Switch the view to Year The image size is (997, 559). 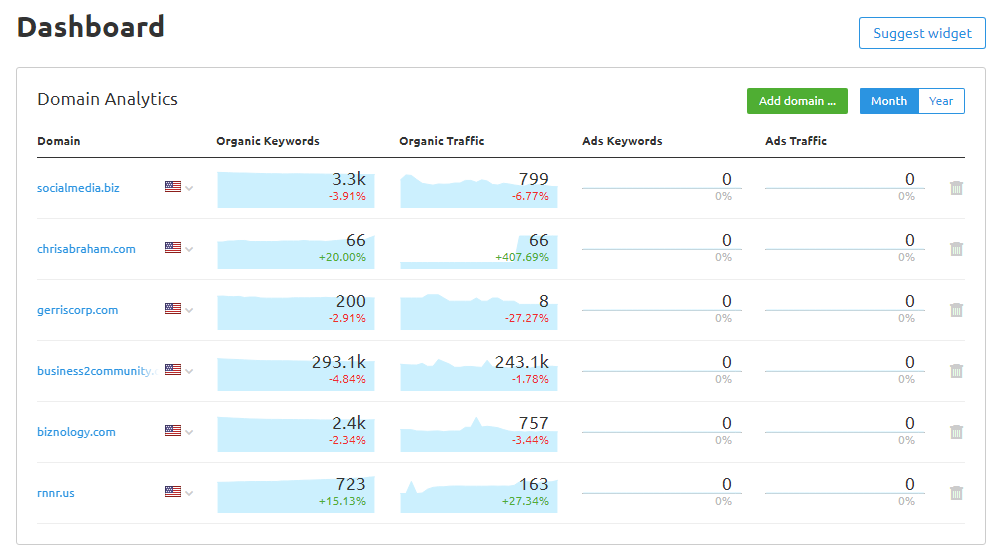click(x=941, y=101)
